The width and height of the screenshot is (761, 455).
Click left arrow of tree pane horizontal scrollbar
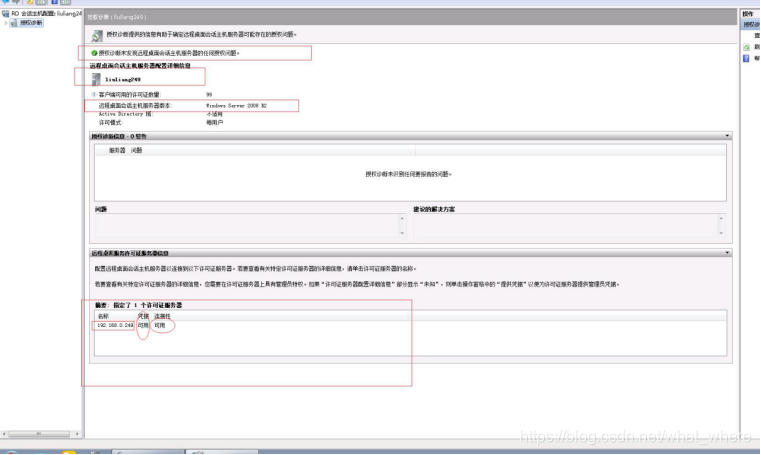pyautogui.click(x=4, y=434)
